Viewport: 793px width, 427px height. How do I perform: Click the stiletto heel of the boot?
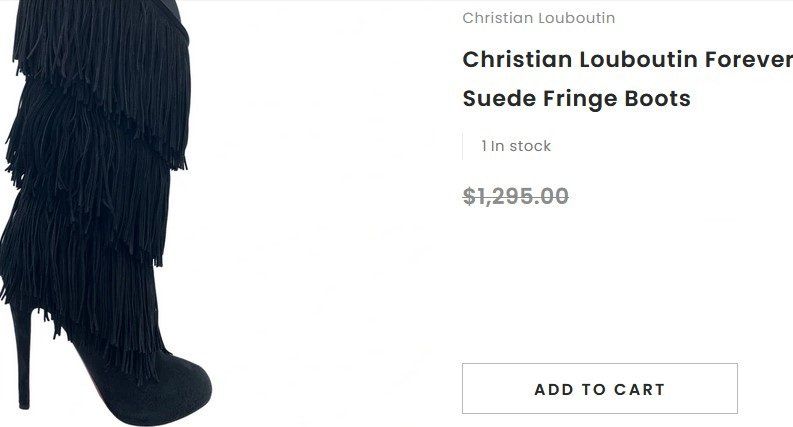(23, 354)
